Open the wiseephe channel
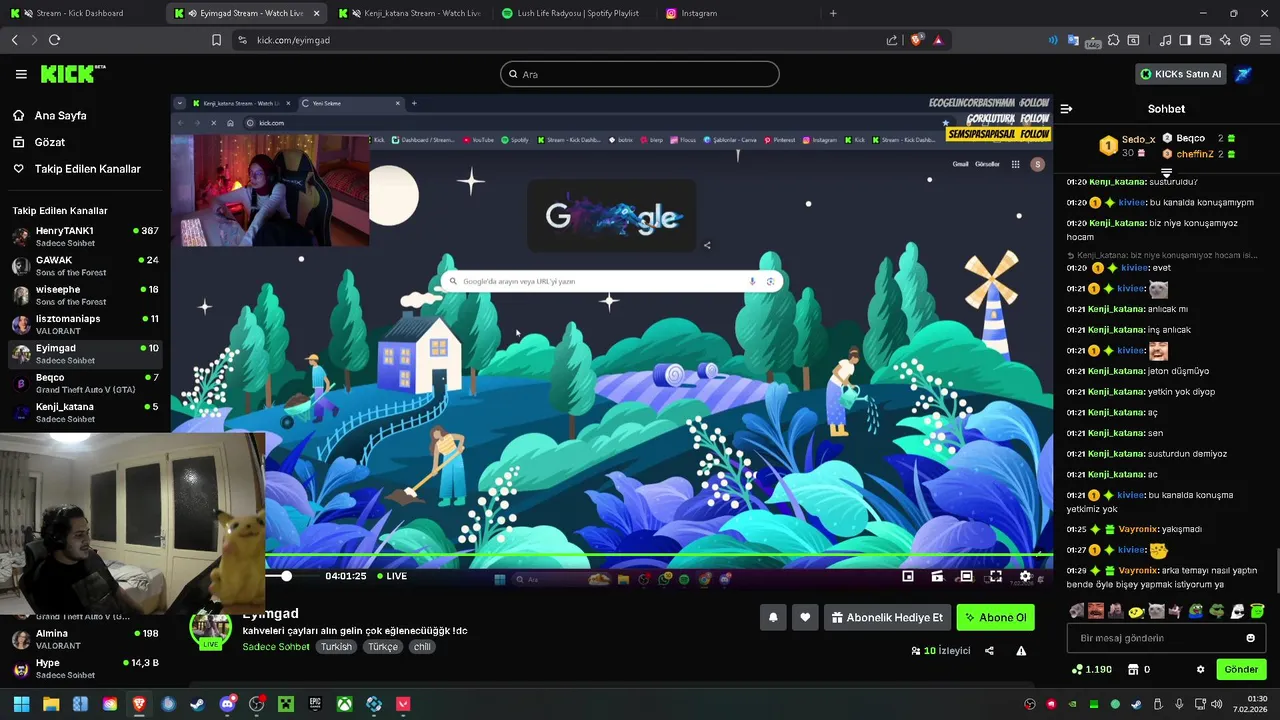 (x=85, y=295)
